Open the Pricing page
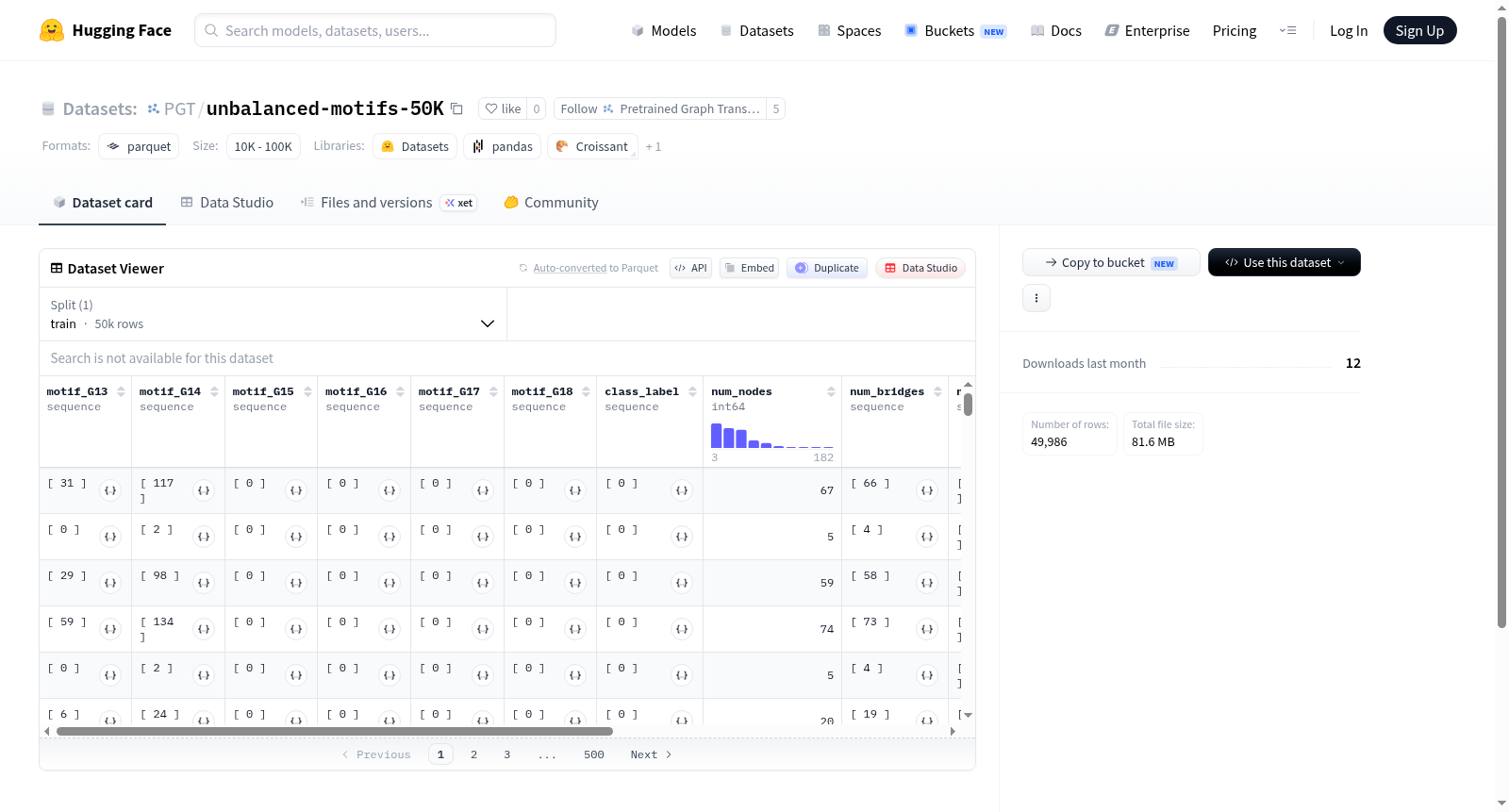The width and height of the screenshot is (1509, 812). tap(1235, 30)
